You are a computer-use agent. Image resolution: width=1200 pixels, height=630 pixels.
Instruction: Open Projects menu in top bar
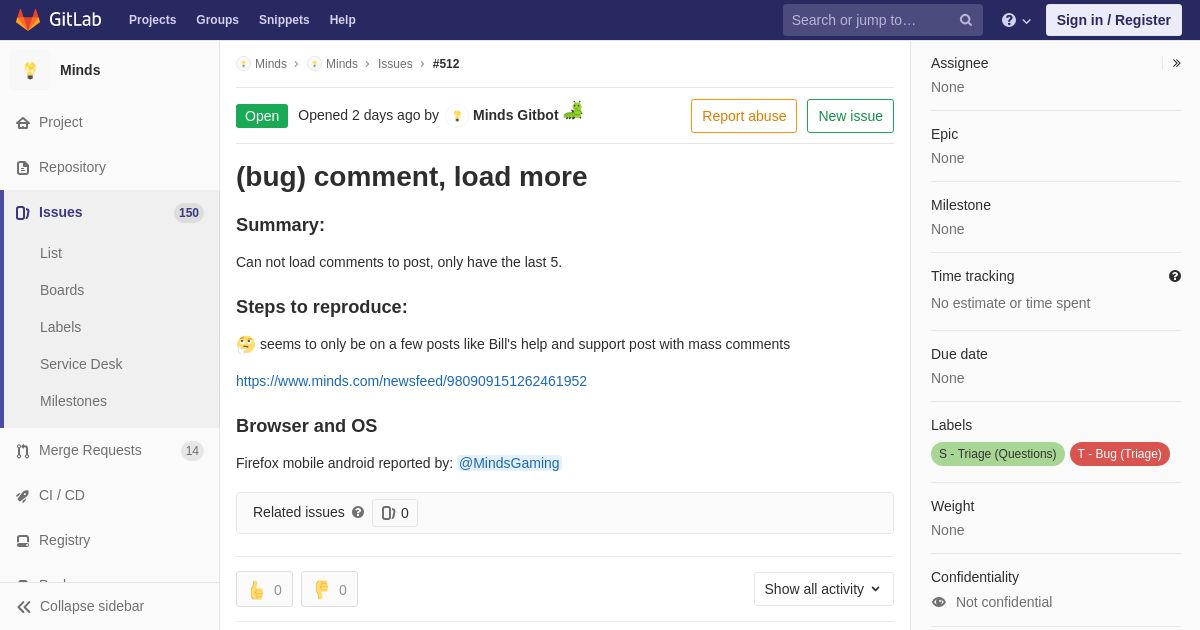[x=152, y=20]
